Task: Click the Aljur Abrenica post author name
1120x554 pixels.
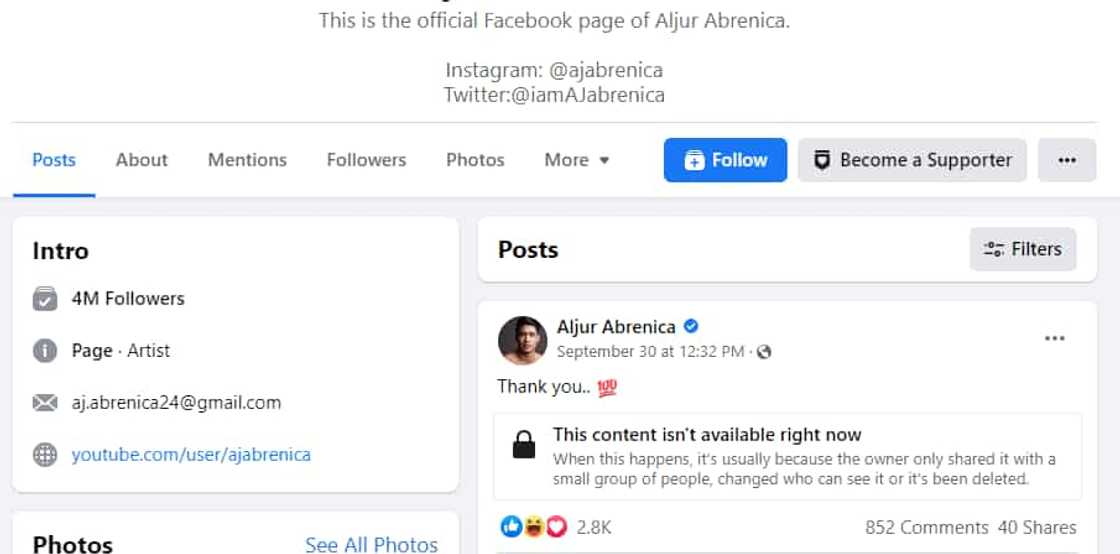Action: (615, 327)
